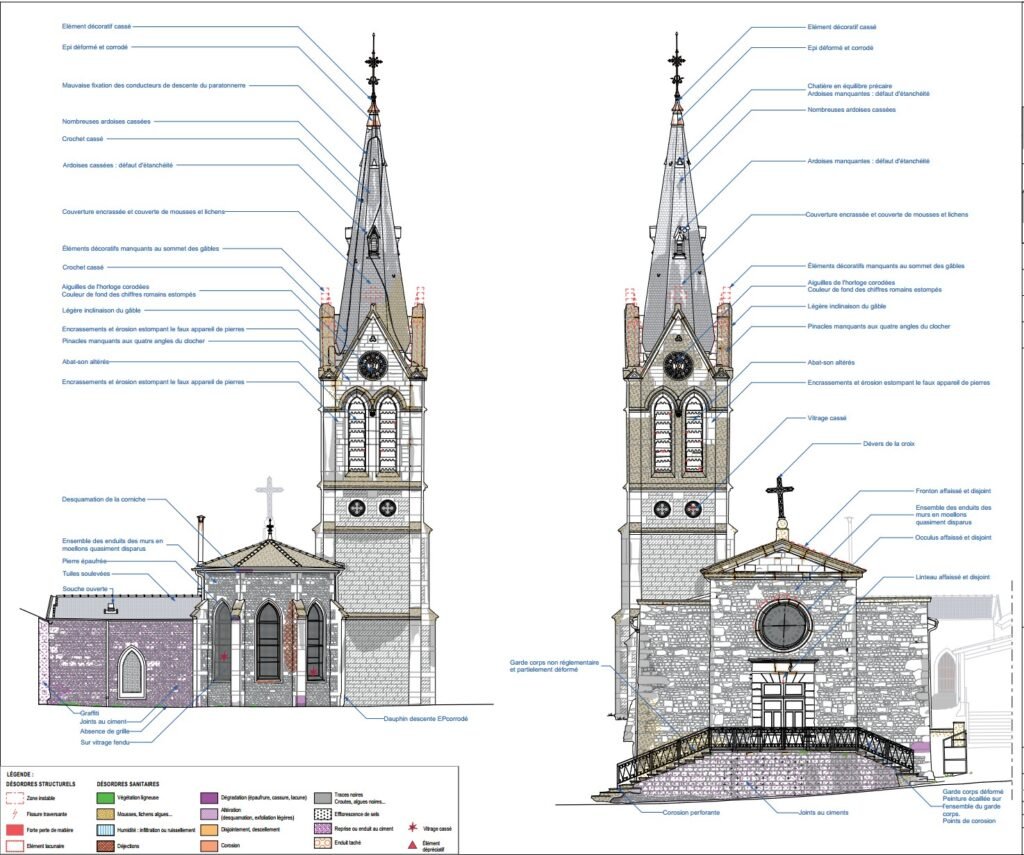Screen dimensions: 1024x855
Task: Click the green Végétation ligneuse swatch
Action: coord(104,798)
